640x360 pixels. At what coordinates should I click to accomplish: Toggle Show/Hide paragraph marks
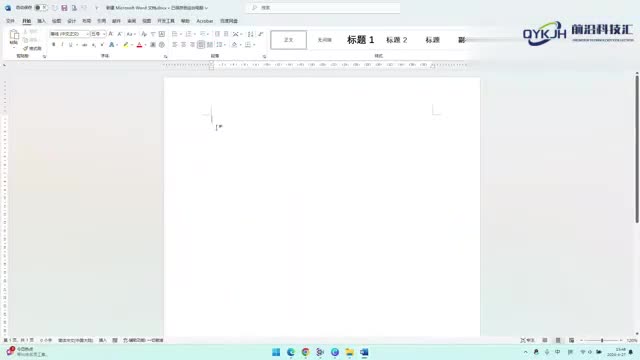pyautogui.click(x=260, y=34)
